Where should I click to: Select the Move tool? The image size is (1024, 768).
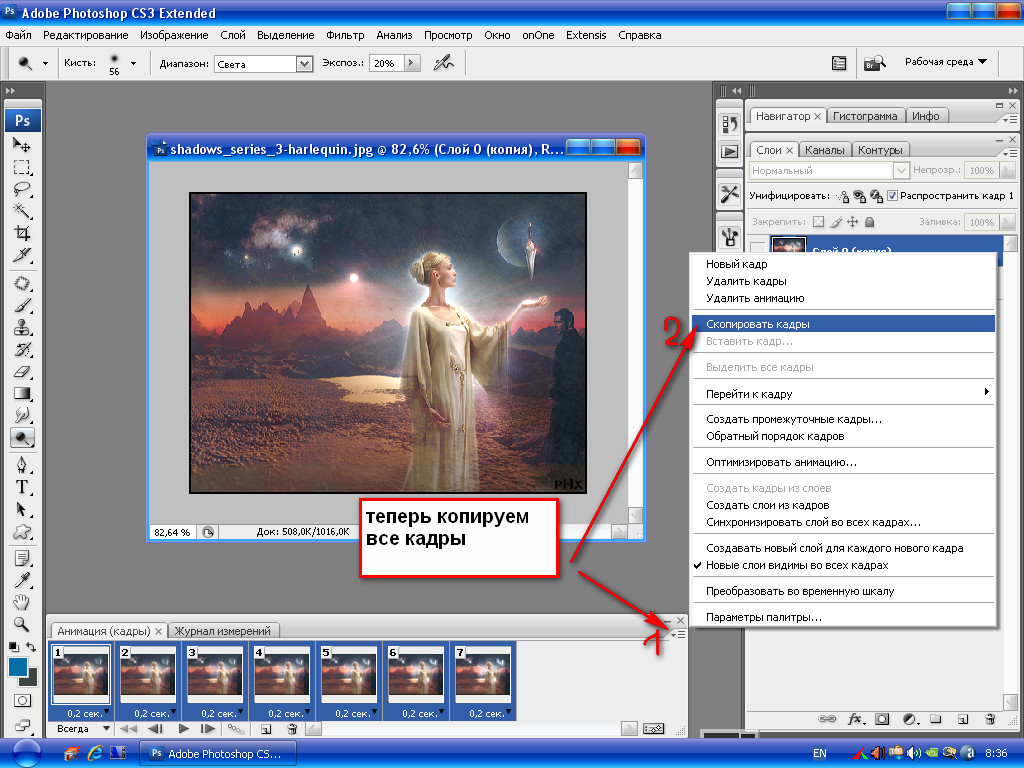[x=22, y=144]
